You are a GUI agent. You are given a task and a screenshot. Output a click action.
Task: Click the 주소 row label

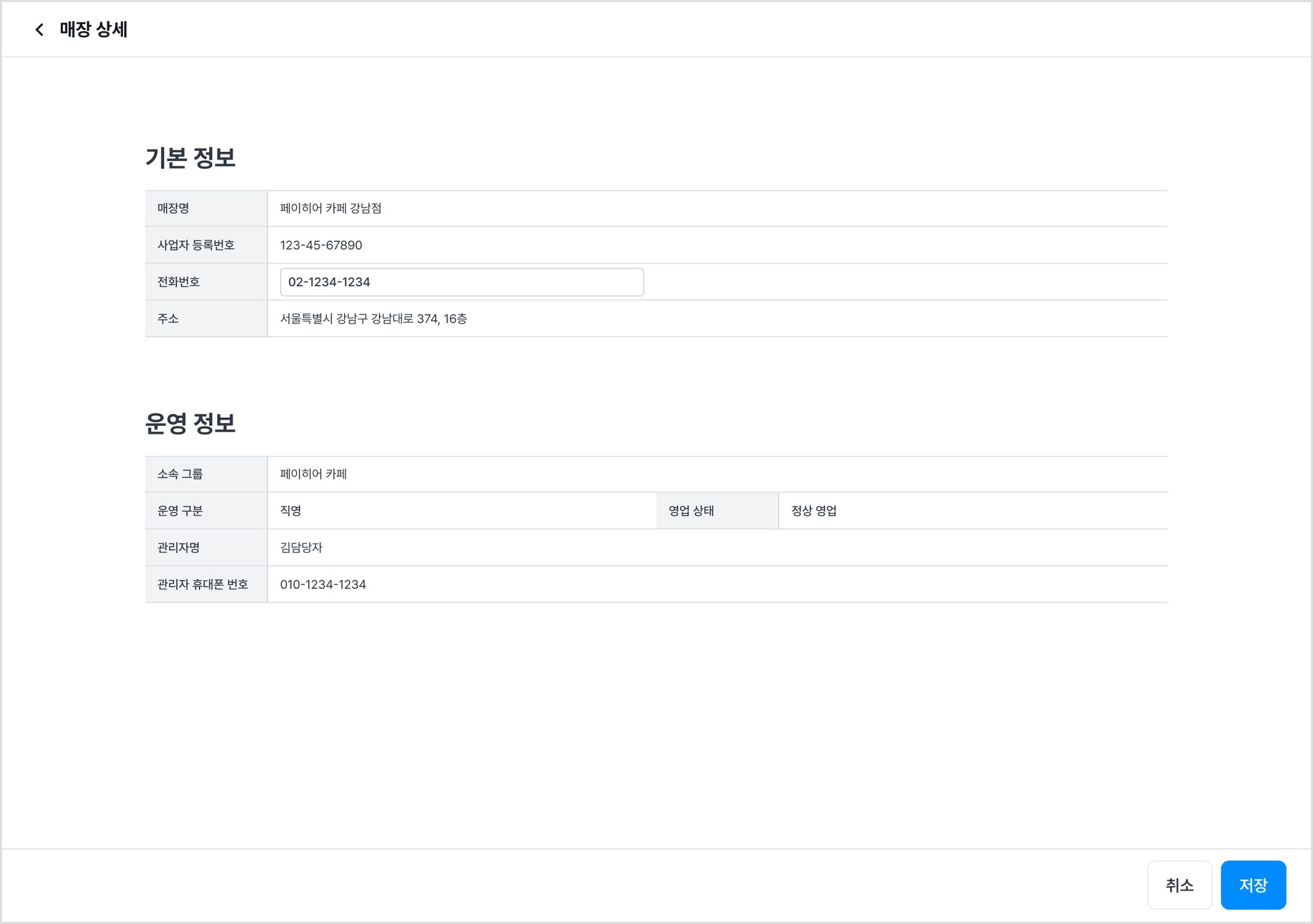(x=168, y=318)
